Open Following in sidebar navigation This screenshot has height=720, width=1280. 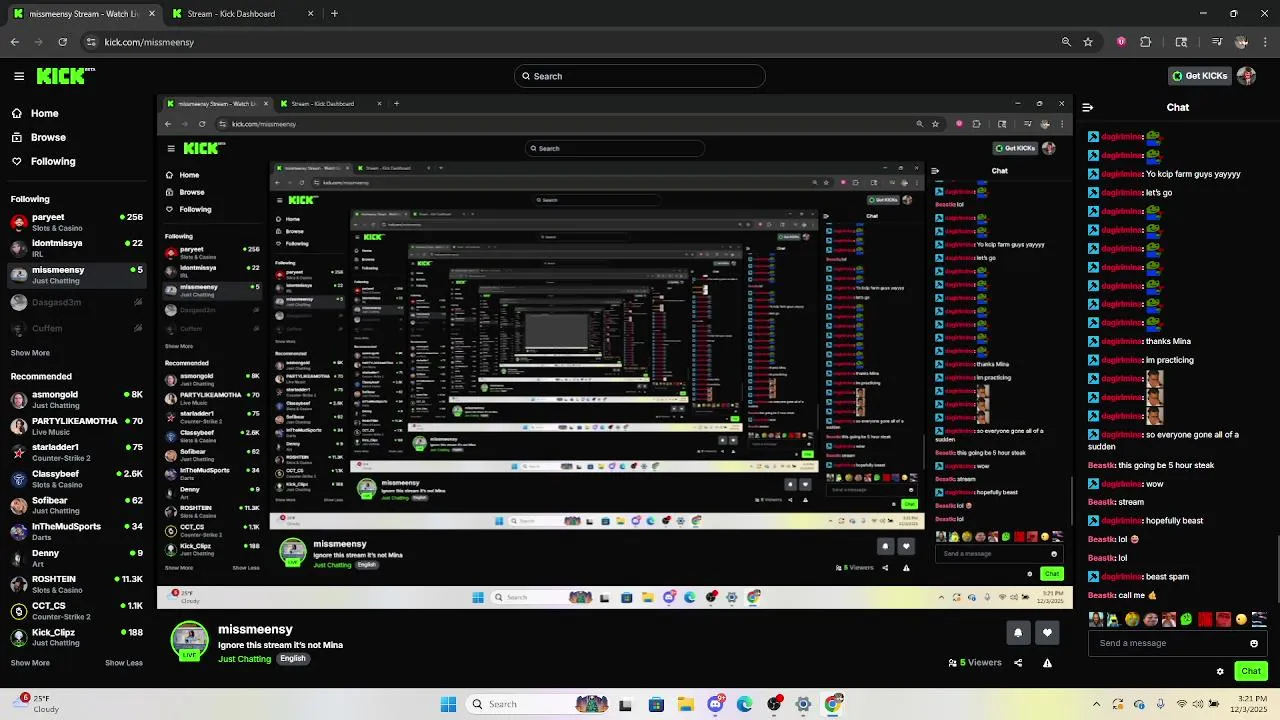(52, 161)
